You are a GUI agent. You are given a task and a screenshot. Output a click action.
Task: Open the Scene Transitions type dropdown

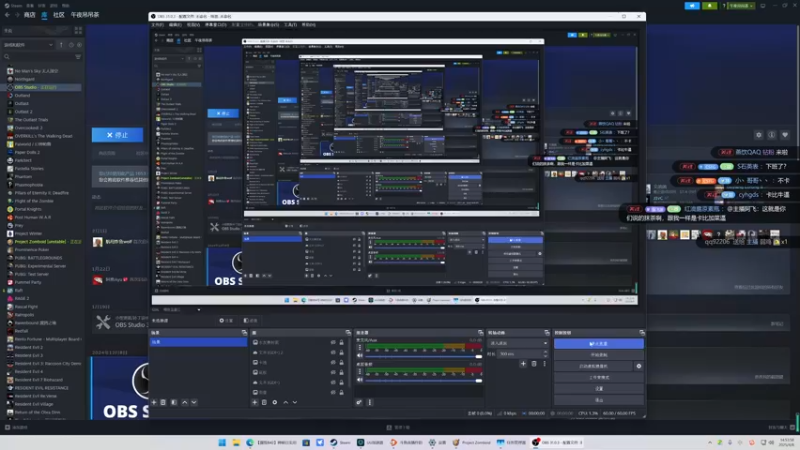[x=518, y=343]
